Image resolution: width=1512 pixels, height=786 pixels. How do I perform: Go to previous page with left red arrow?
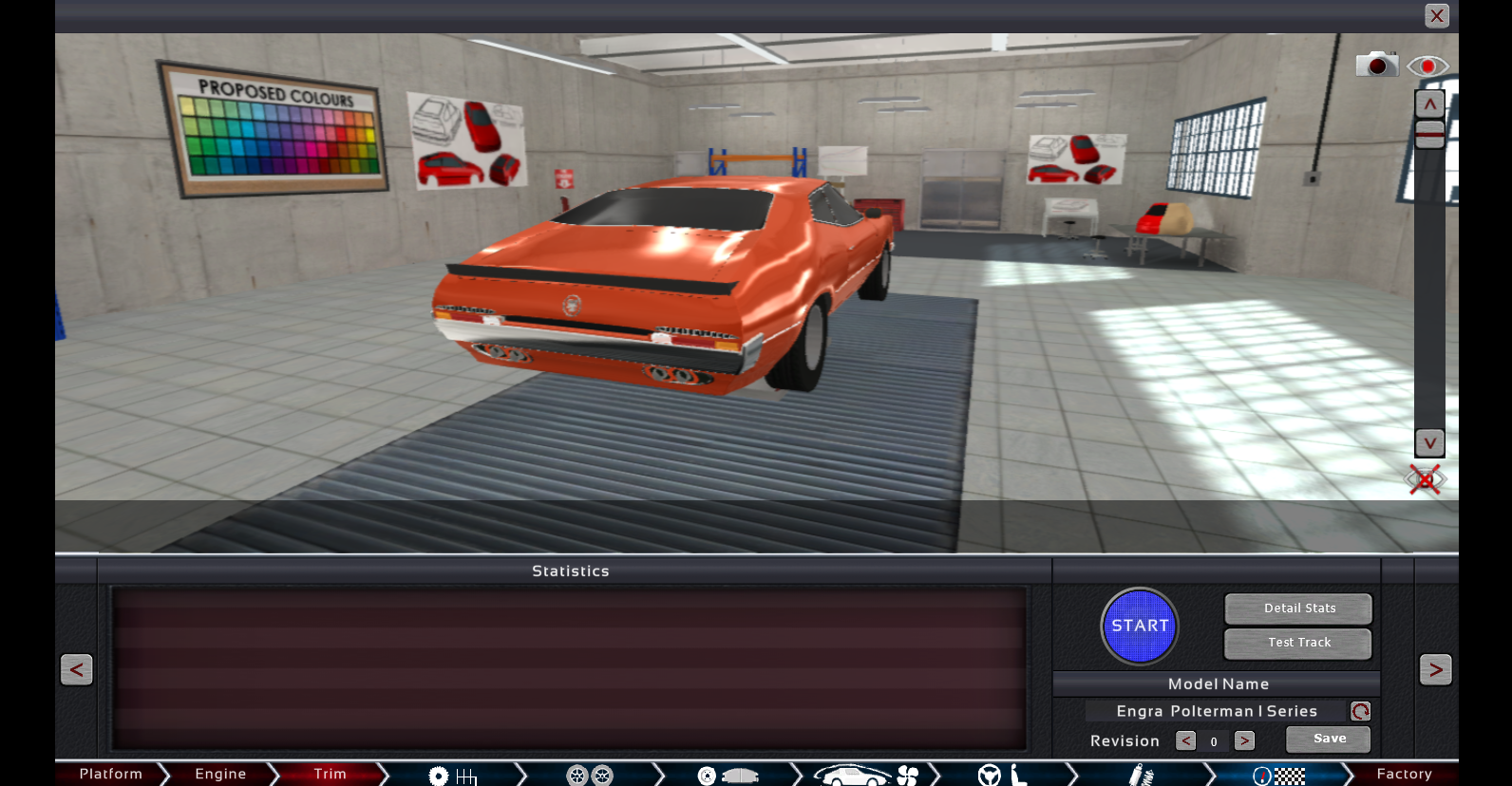(77, 669)
